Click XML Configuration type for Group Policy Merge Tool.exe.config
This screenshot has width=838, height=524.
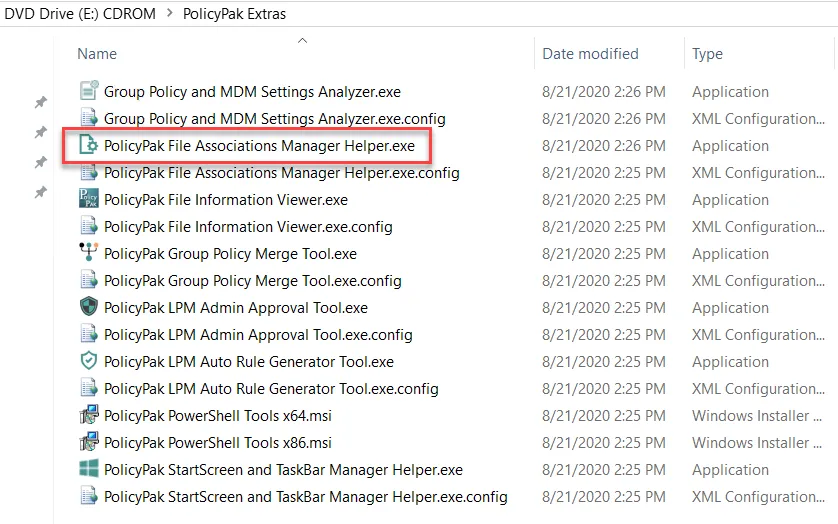[x=758, y=281]
